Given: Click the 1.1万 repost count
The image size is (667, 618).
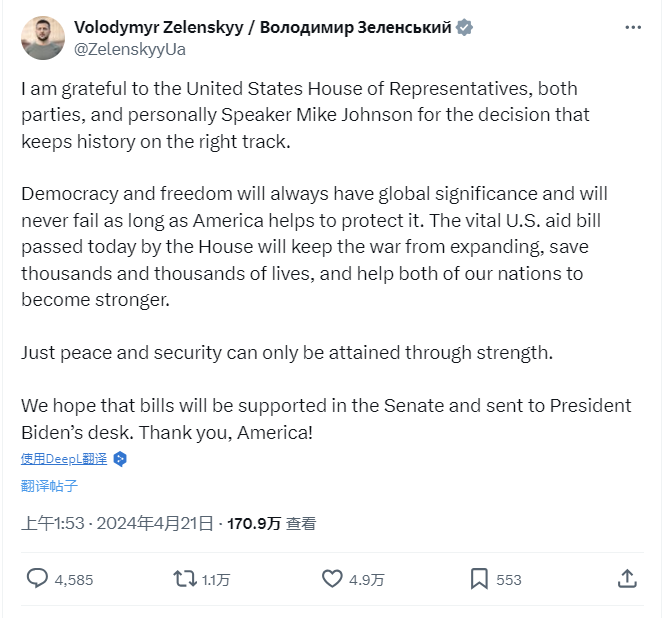Looking at the screenshot, I should pyautogui.click(x=216, y=579).
